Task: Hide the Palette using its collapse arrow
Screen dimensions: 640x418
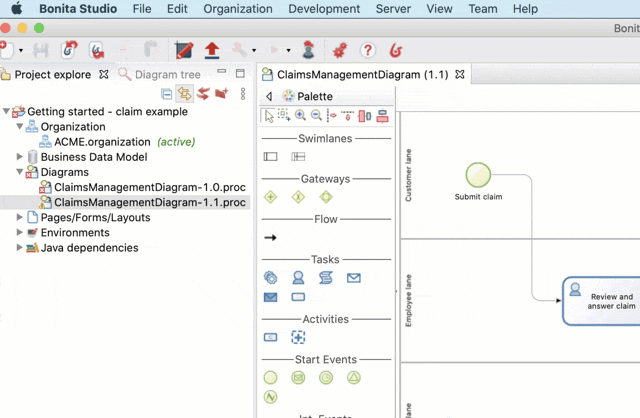Action: click(269, 97)
